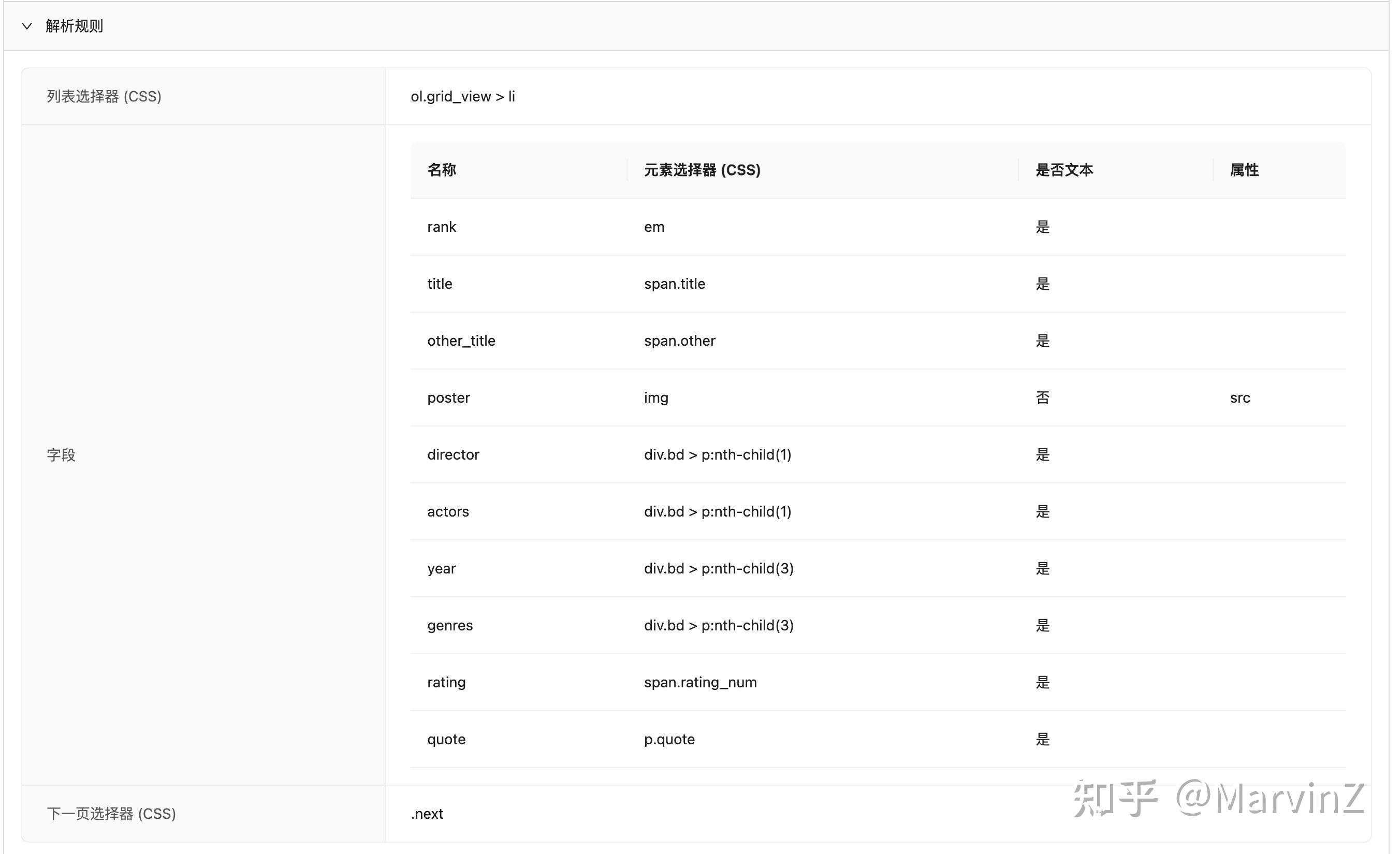Click the genres row selector cell
The width and height of the screenshot is (1400, 854).
[719, 625]
